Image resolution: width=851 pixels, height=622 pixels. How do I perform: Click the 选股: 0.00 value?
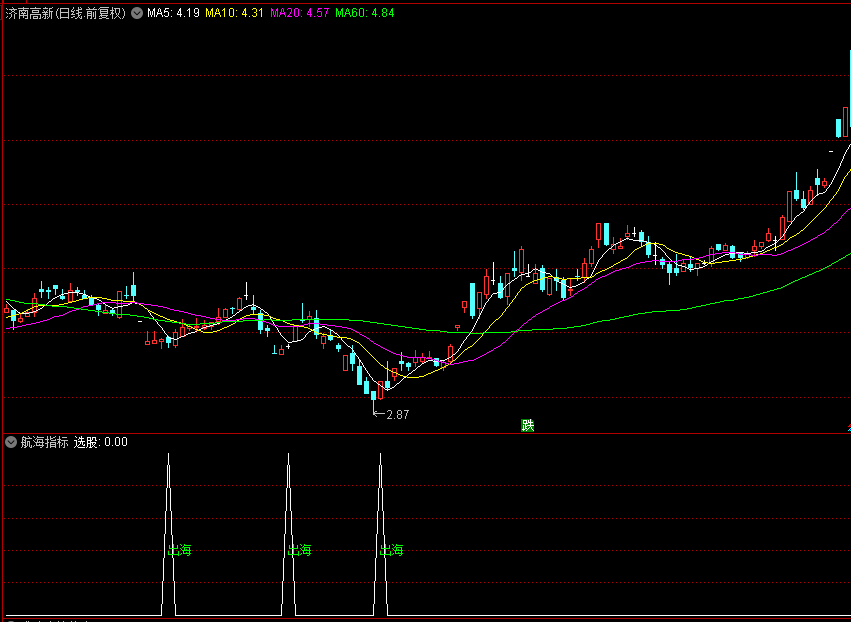(100, 442)
